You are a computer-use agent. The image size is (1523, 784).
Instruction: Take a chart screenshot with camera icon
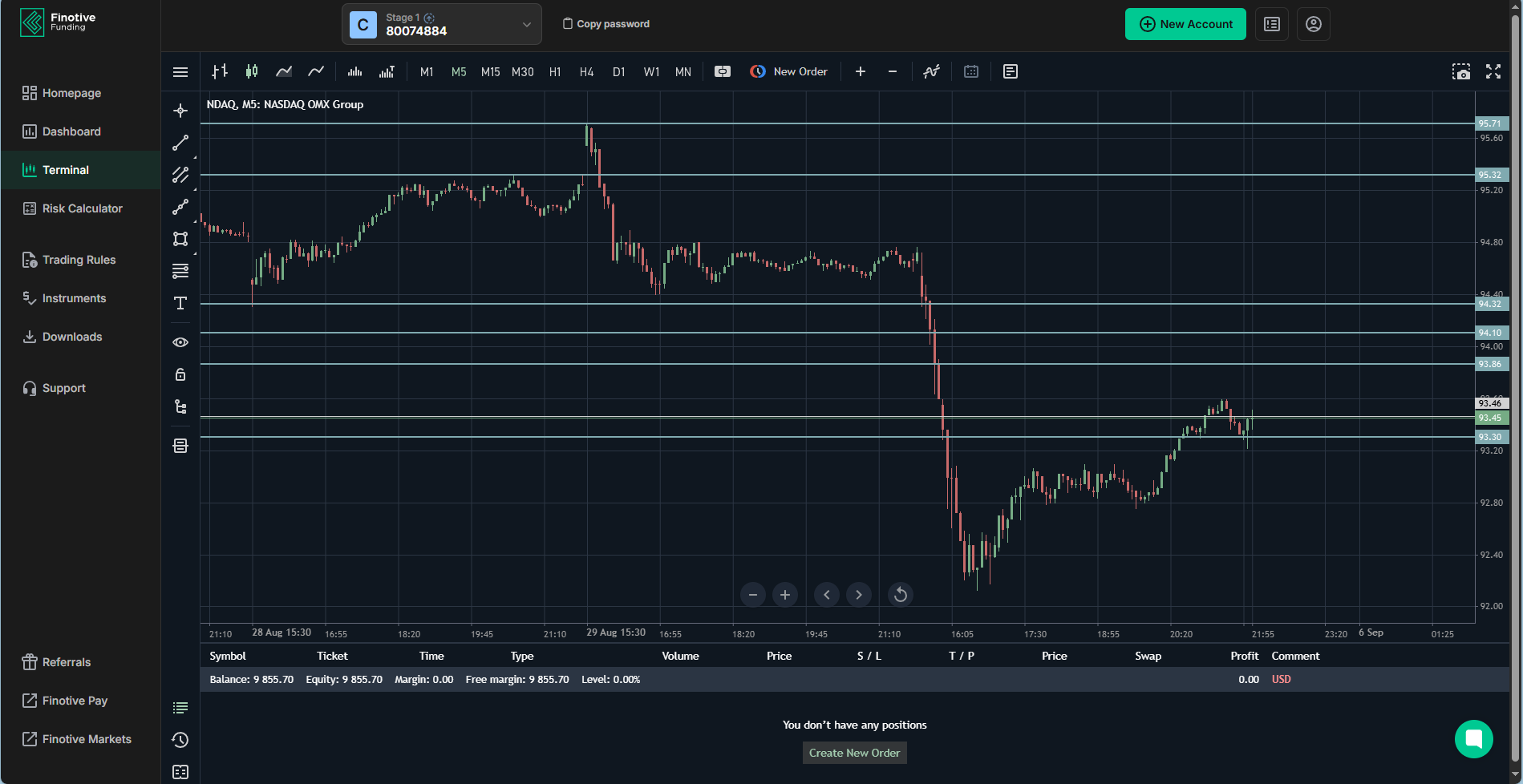pyautogui.click(x=1461, y=71)
